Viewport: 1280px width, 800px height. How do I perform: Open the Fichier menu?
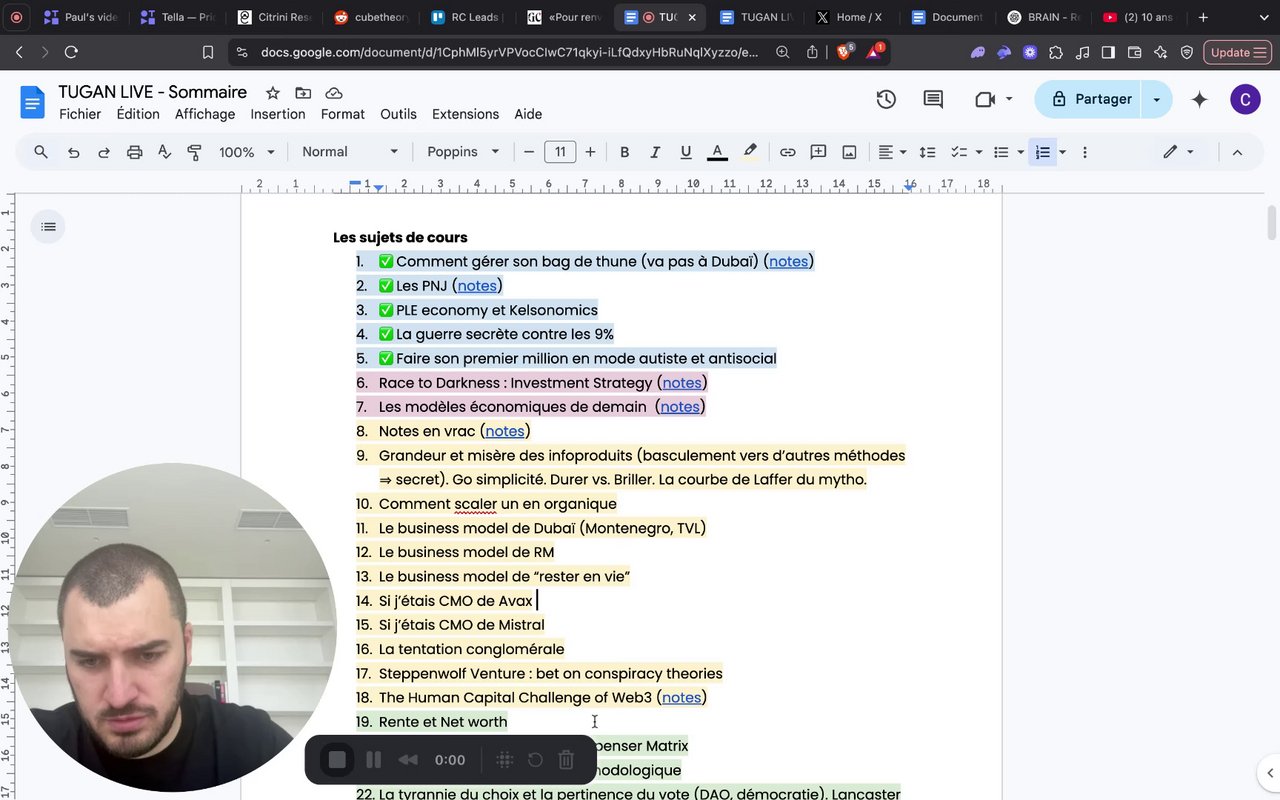80,114
